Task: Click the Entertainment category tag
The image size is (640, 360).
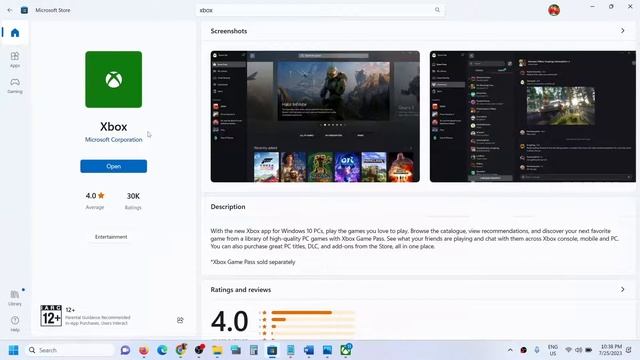Action: (x=111, y=237)
